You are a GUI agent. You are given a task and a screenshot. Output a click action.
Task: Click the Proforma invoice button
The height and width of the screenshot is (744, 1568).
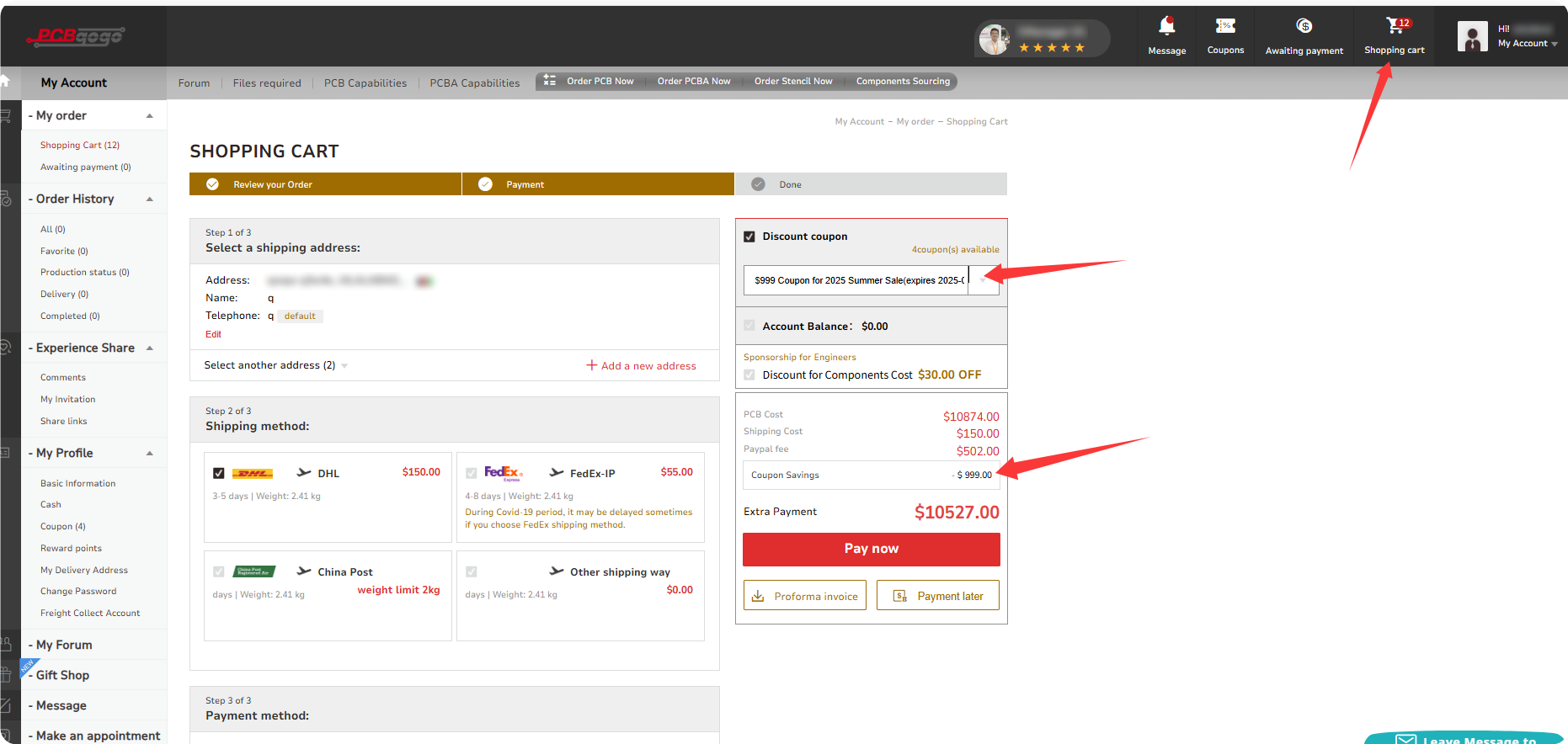(804, 595)
